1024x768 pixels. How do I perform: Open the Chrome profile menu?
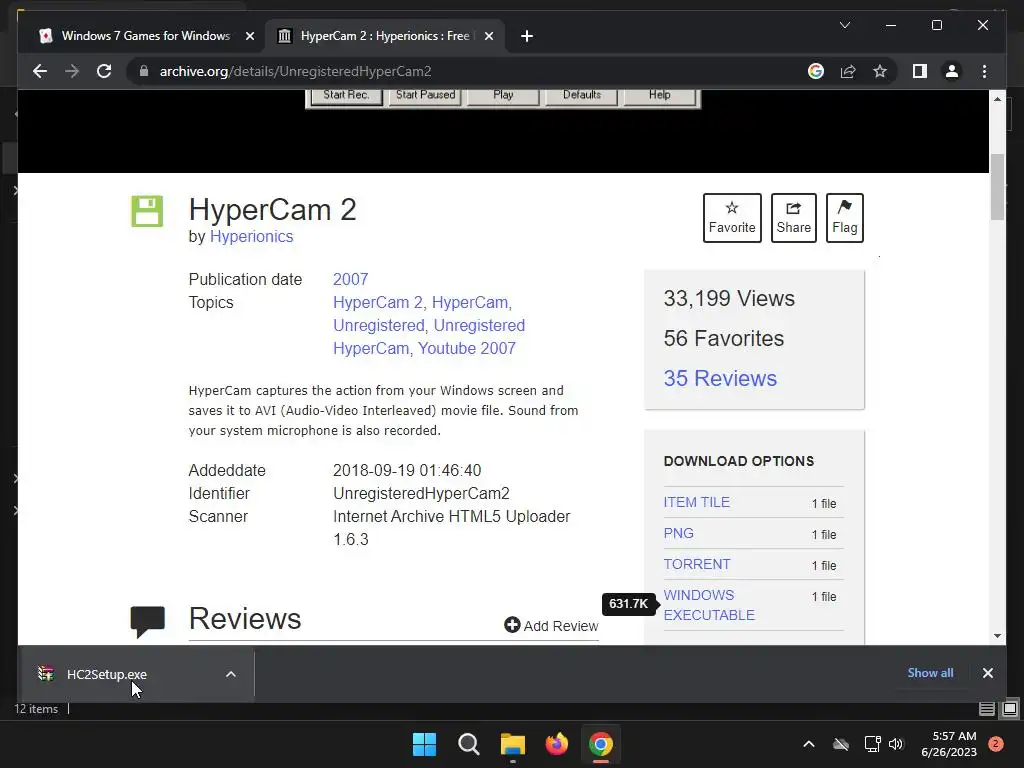(952, 71)
